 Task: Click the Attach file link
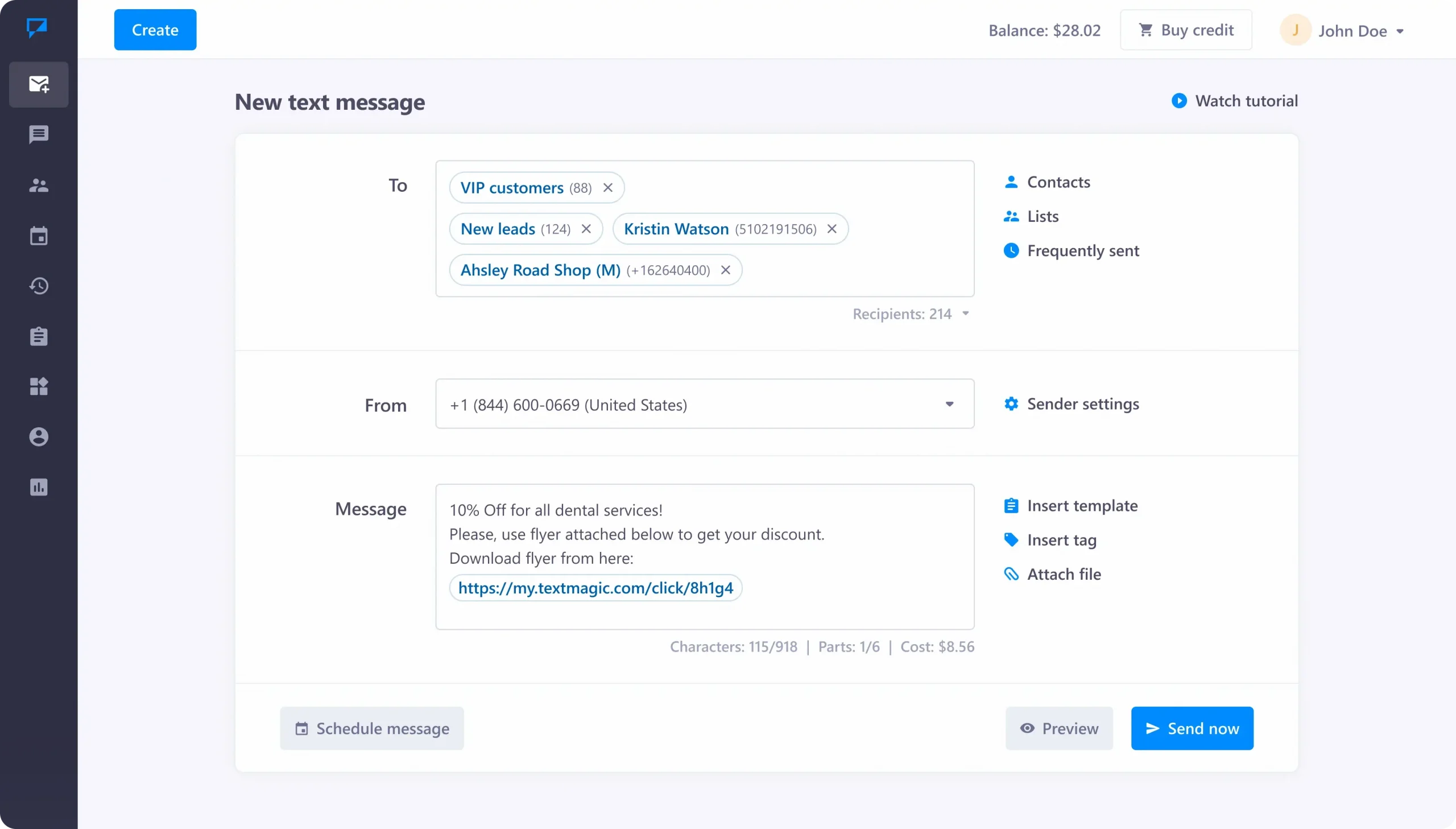click(1064, 574)
